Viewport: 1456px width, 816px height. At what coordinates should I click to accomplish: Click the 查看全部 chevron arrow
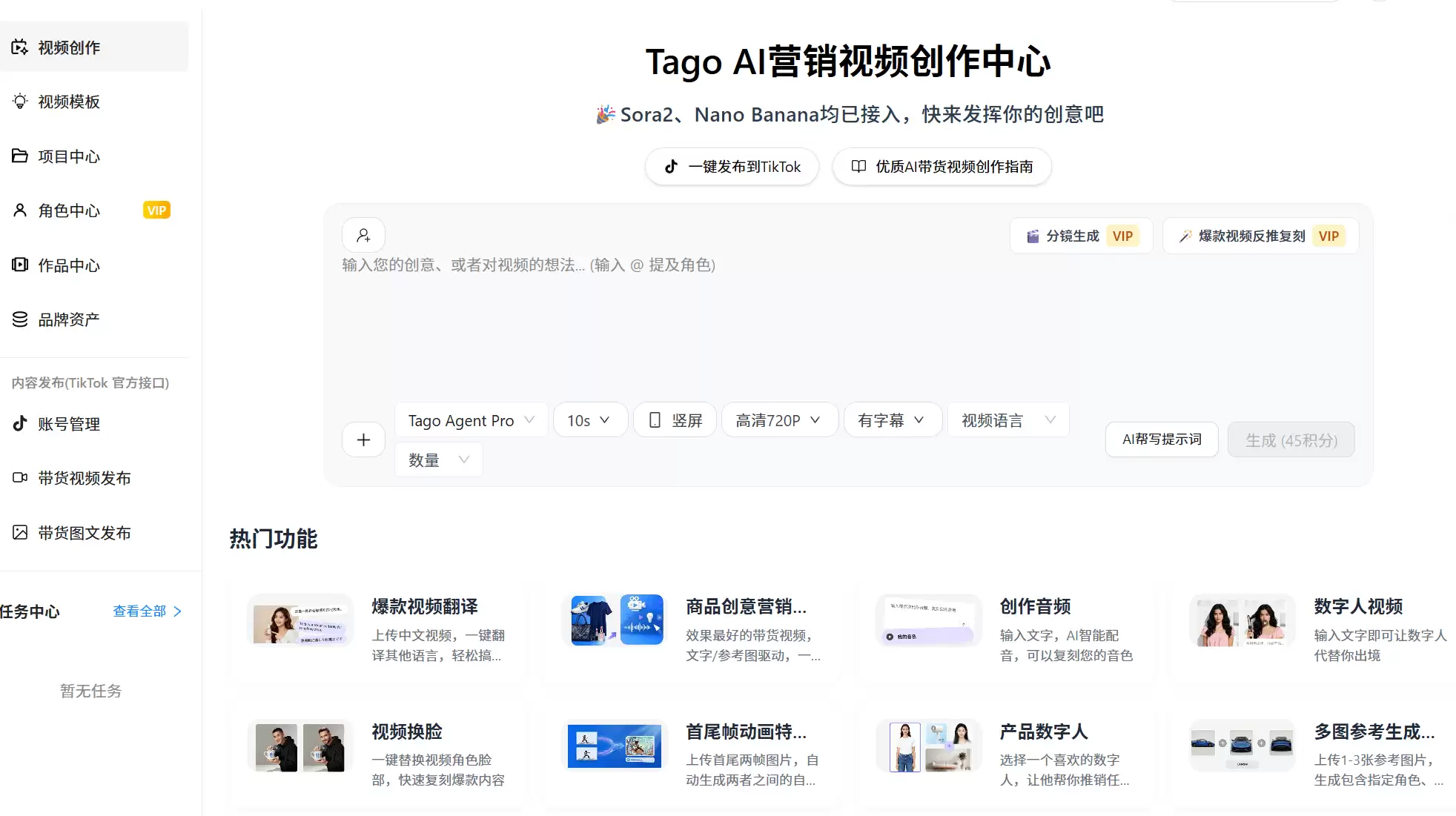click(x=178, y=611)
